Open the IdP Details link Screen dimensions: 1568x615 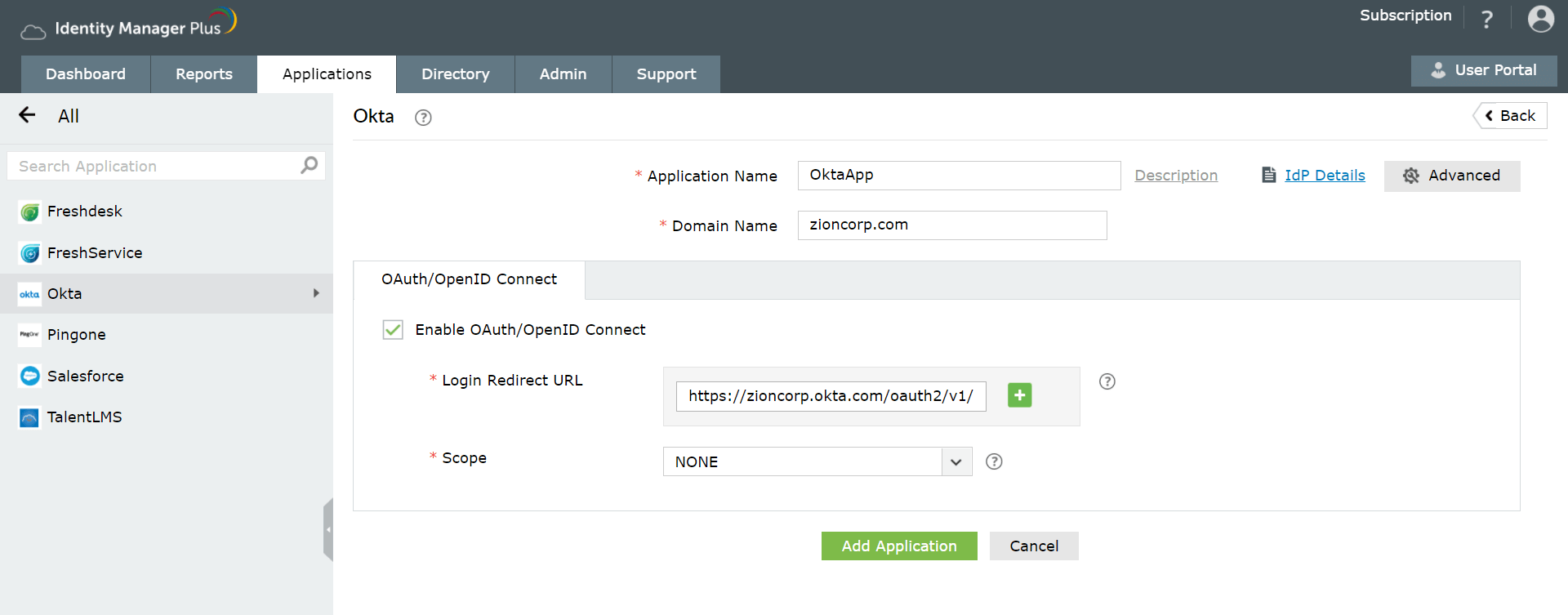[x=1324, y=176]
